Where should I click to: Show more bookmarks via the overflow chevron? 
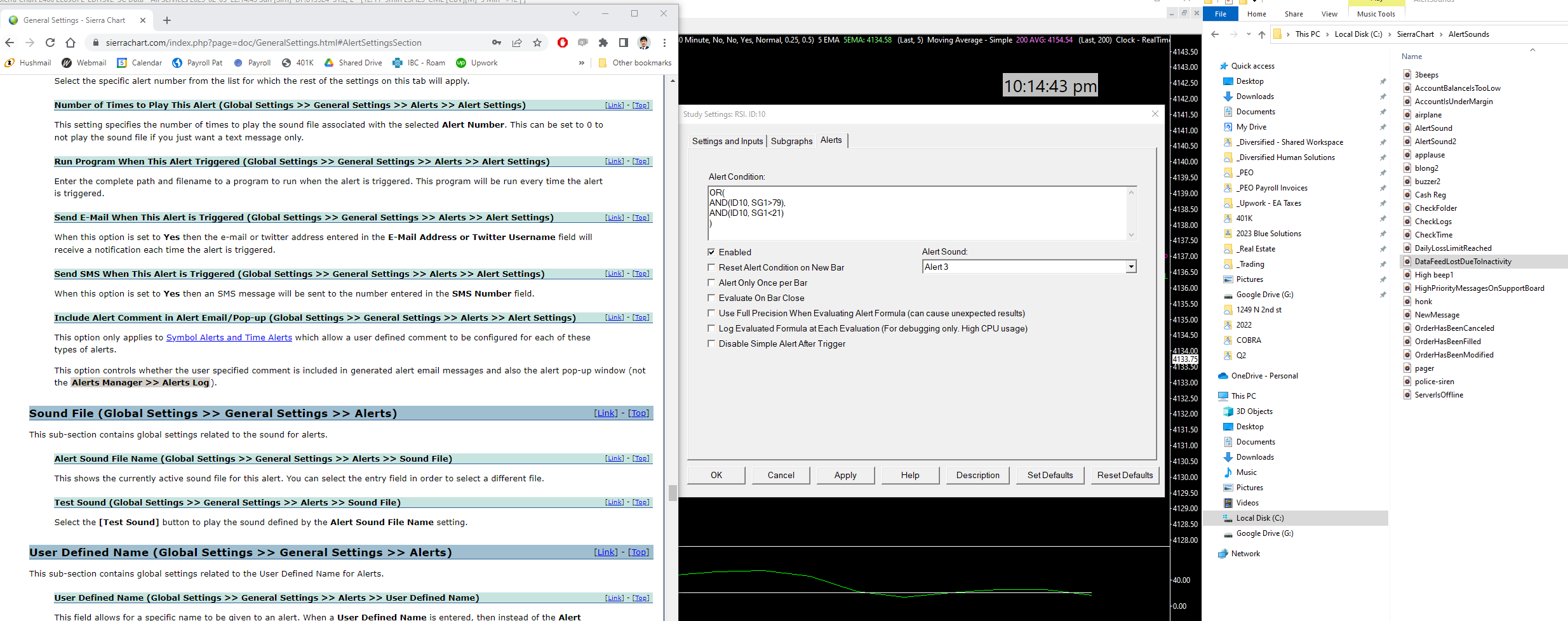coord(581,63)
